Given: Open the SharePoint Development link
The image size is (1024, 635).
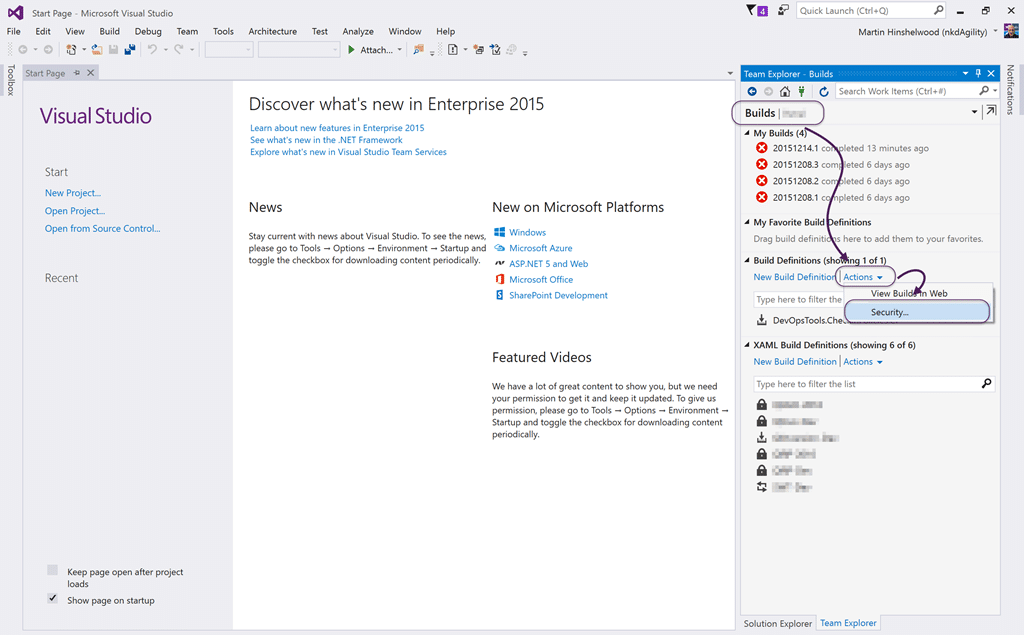Looking at the screenshot, I should (558, 295).
